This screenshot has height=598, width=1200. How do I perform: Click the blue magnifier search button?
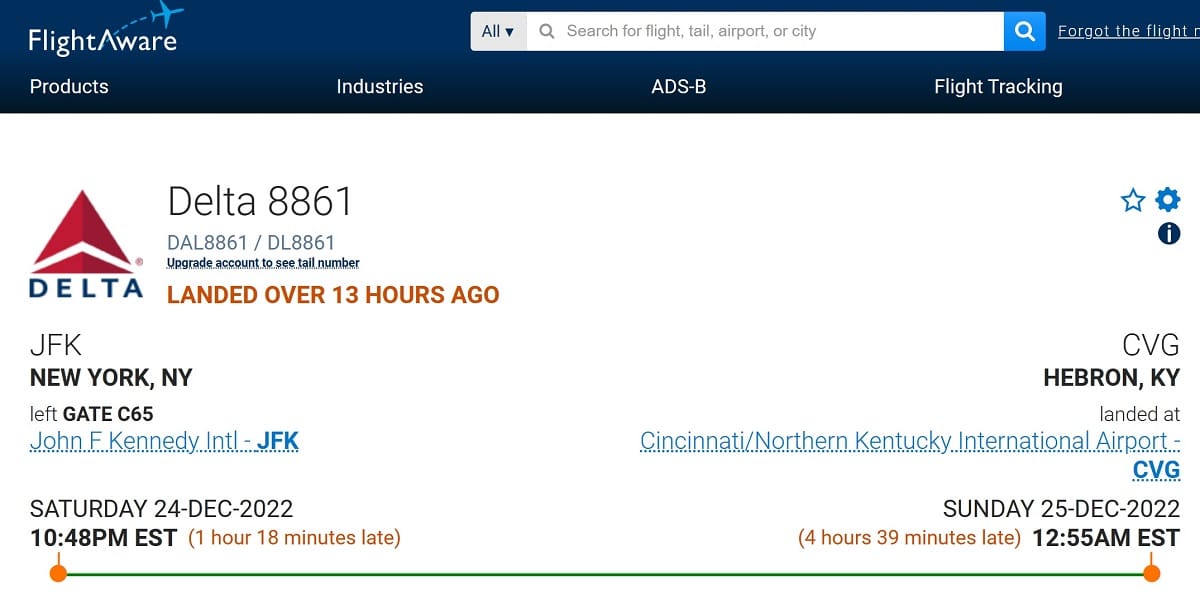click(1024, 31)
